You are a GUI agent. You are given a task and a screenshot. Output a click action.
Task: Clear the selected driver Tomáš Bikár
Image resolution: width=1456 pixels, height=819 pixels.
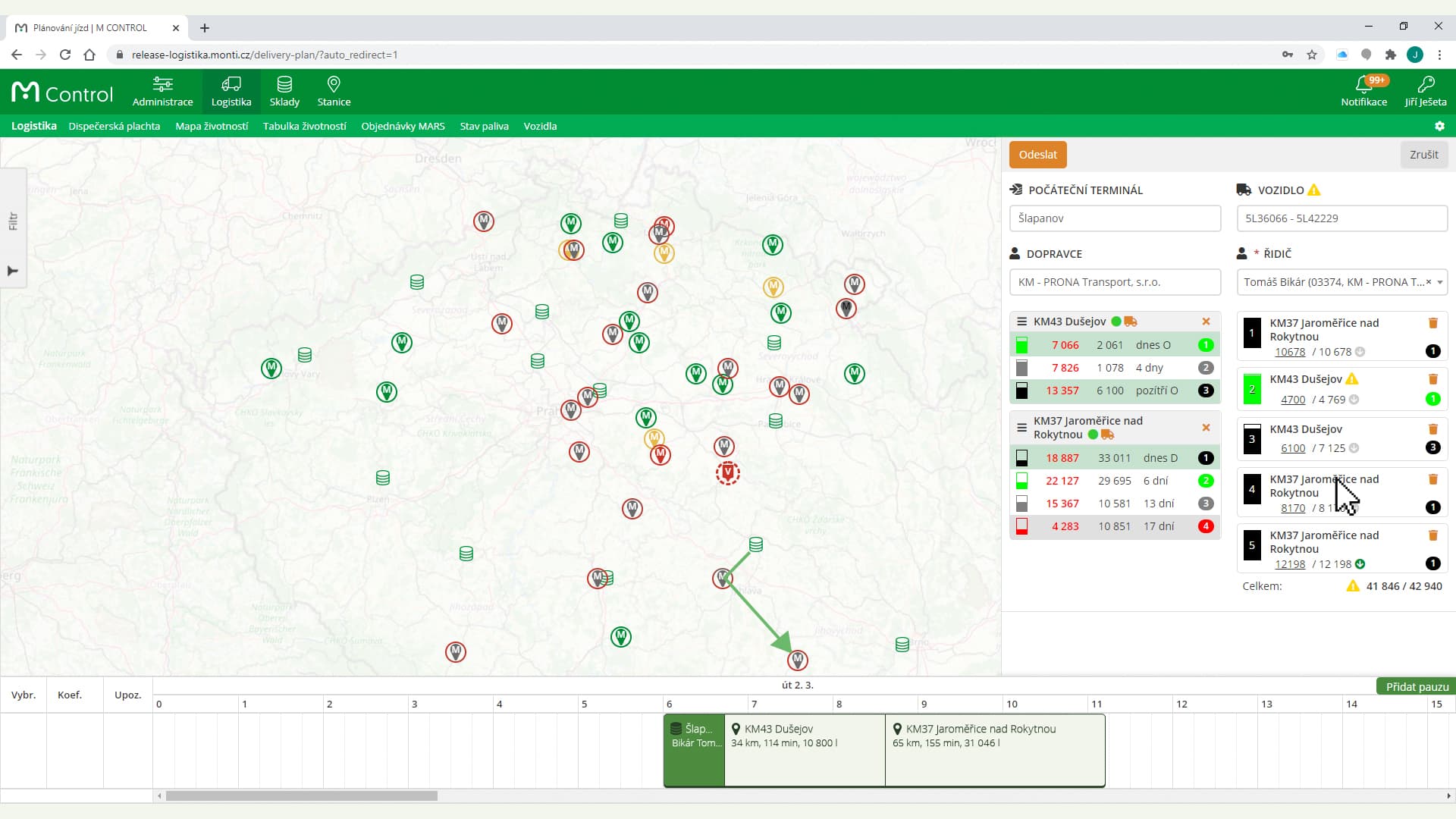coord(1429,282)
